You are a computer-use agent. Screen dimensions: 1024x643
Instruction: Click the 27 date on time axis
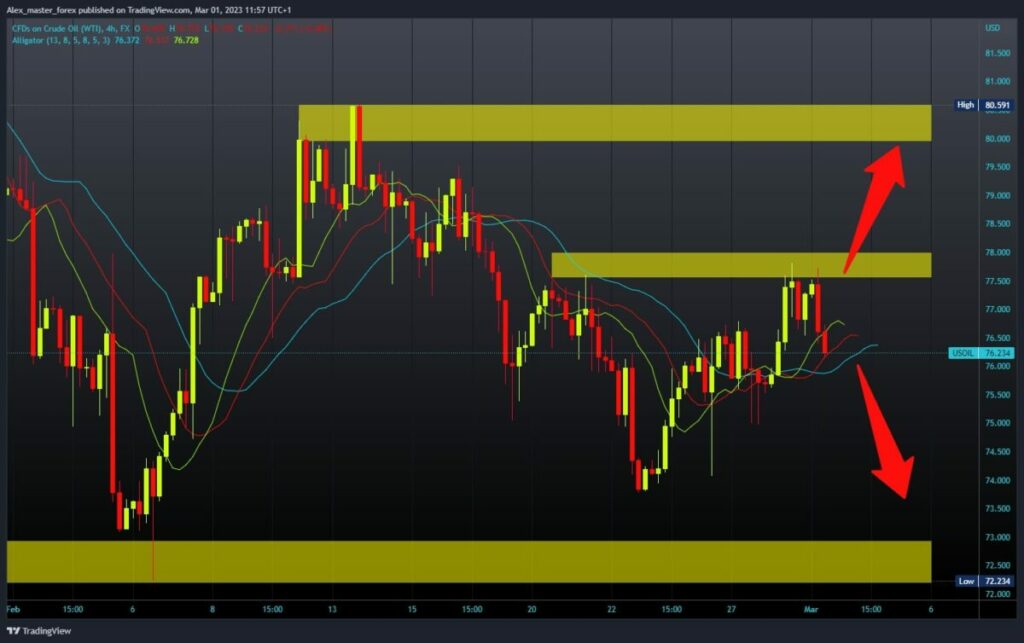(x=732, y=608)
